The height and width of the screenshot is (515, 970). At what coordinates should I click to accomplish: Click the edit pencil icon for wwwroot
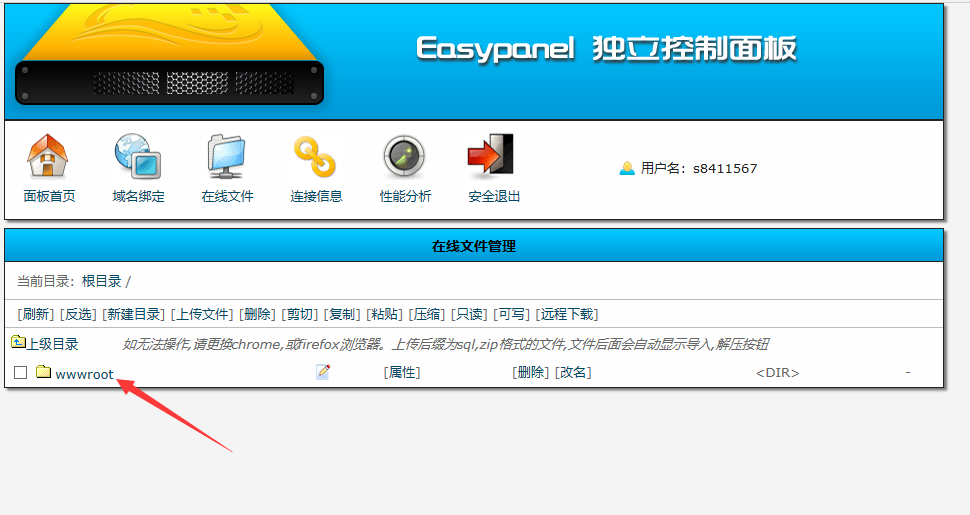(x=322, y=371)
